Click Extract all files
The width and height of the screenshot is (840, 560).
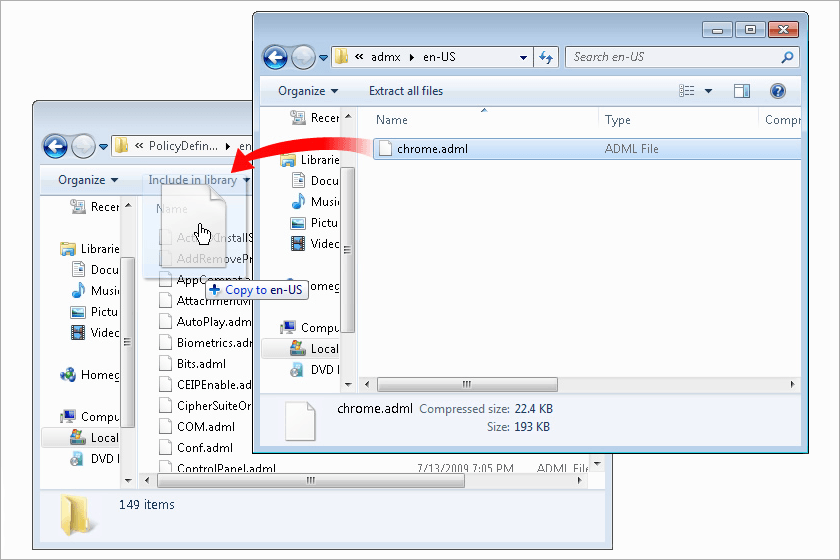[406, 91]
